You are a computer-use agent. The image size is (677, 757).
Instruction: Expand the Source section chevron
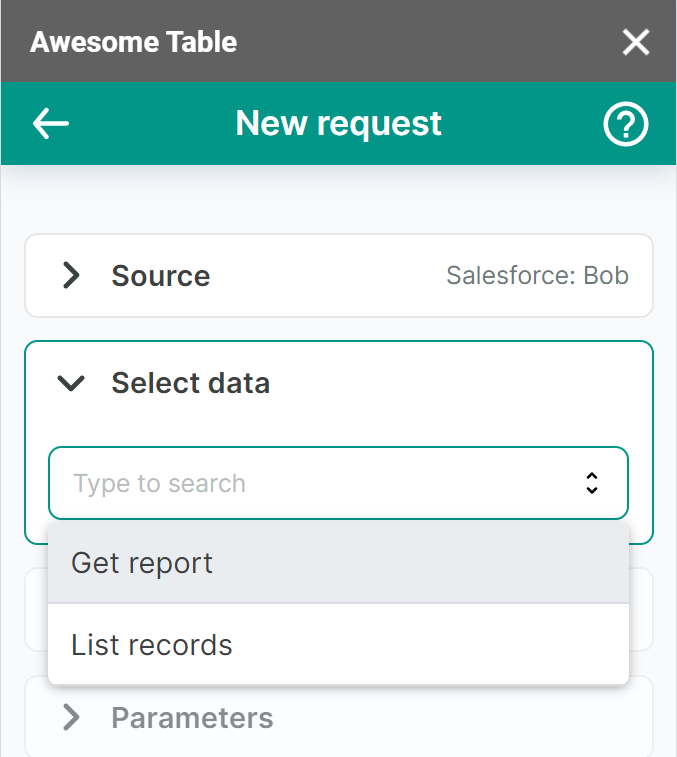(71, 276)
